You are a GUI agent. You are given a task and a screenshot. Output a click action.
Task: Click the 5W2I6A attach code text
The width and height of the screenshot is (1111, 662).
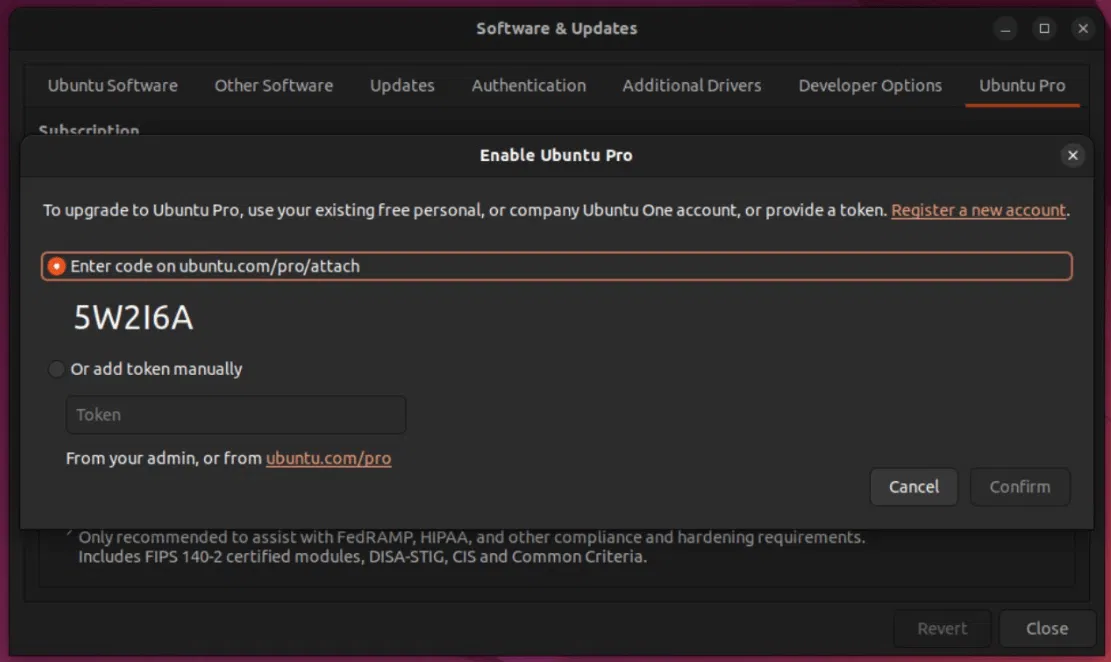(x=134, y=318)
